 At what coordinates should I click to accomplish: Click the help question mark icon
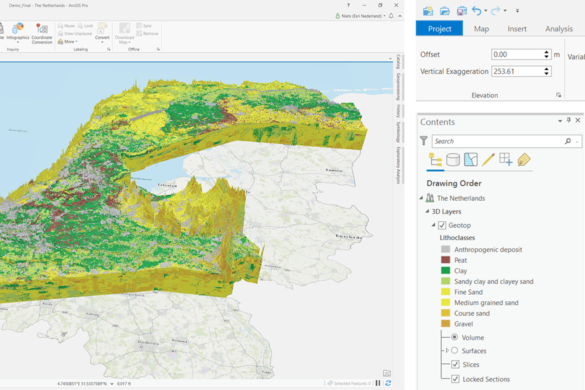pyautogui.click(x=348, y=5)
